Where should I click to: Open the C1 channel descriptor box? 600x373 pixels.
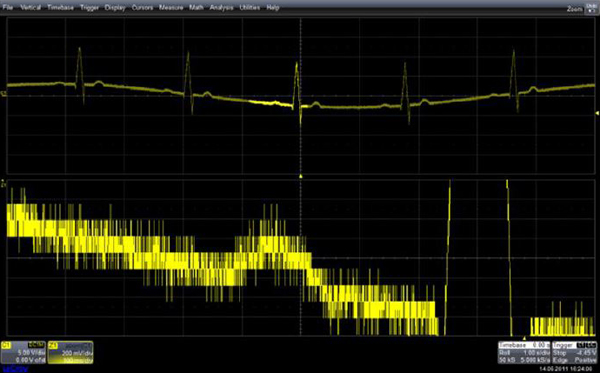point(24,352)
